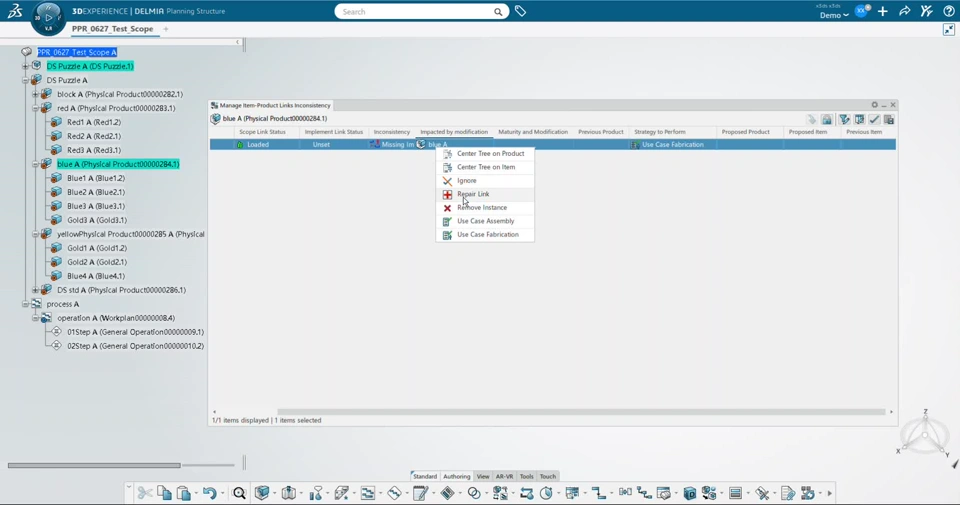Screen dimensions: 960x505
Task: Collapse the process A node
Action: pos(25,304)
